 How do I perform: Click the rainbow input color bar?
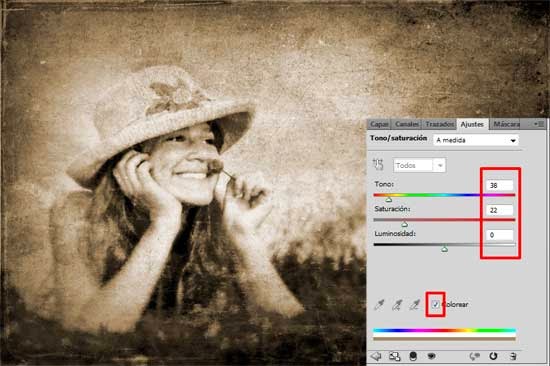point(444,330)
